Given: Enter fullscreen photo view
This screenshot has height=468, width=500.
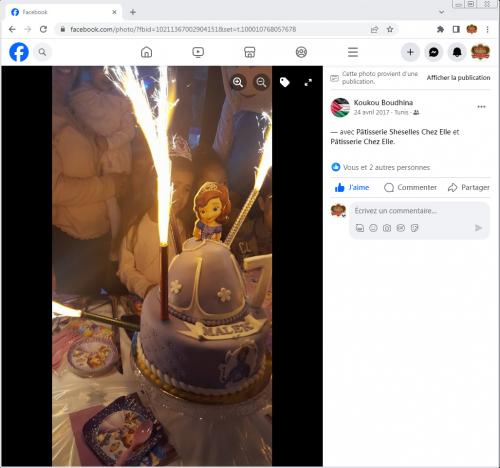Looking at the screenshot, I should tap(308, 82).
